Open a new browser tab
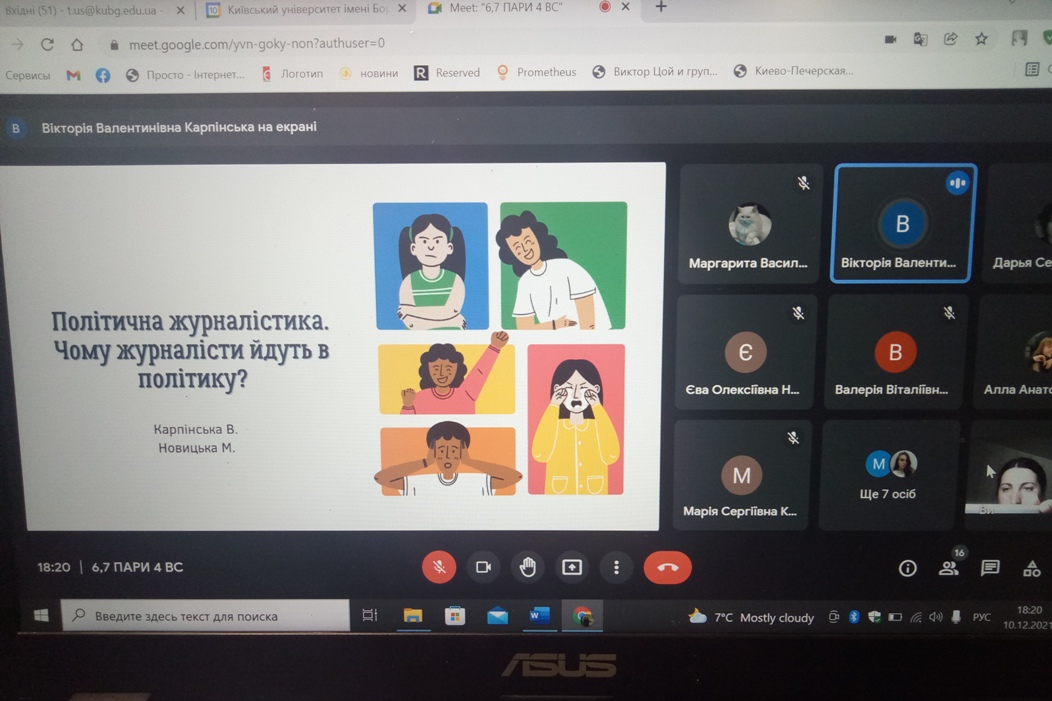Screen dimensions: 1052x701 pos(661,7)
